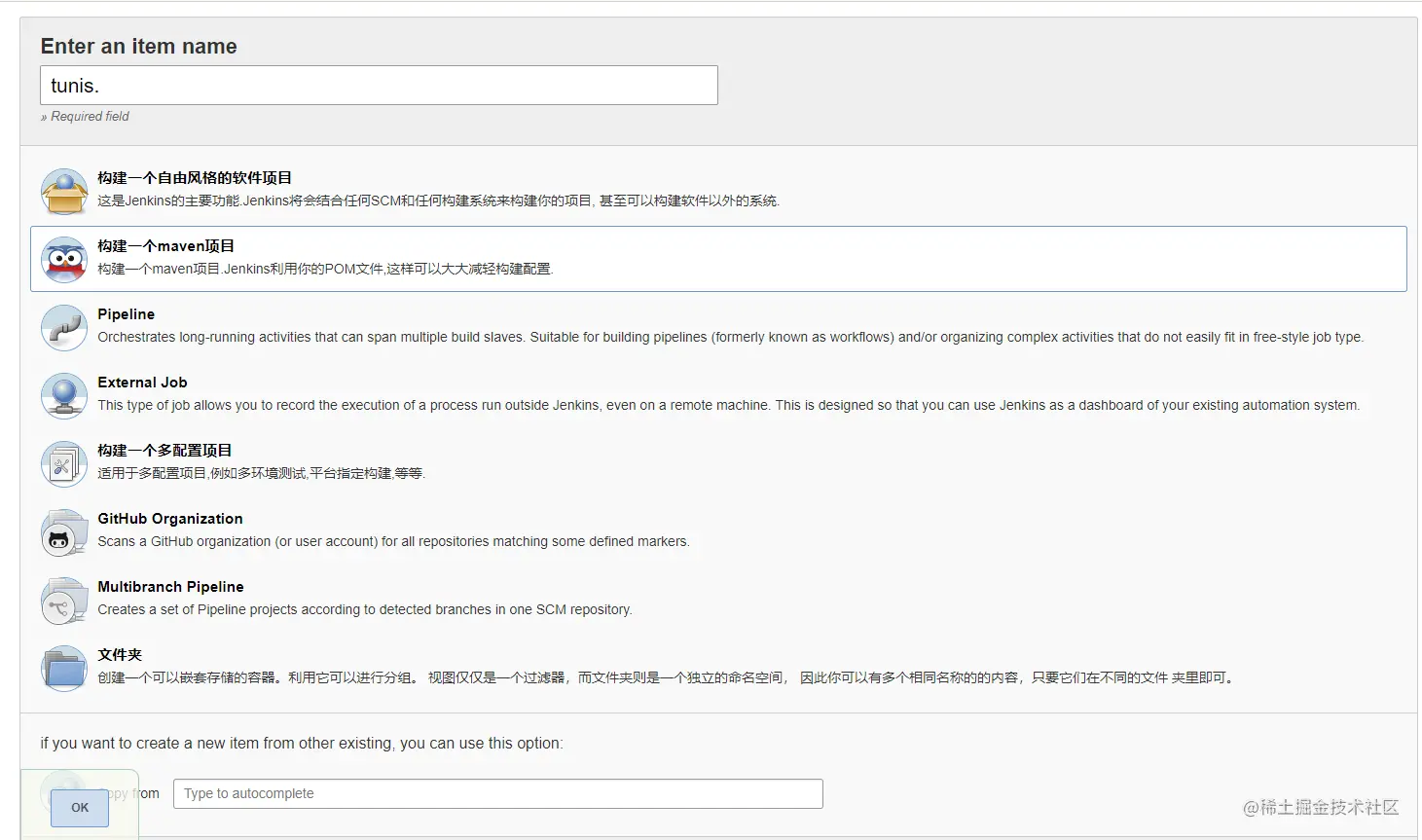Select item type 构建一个多配置项目
The height and width of the screenshot is (840, 1422).
click(x=164, y=451)
